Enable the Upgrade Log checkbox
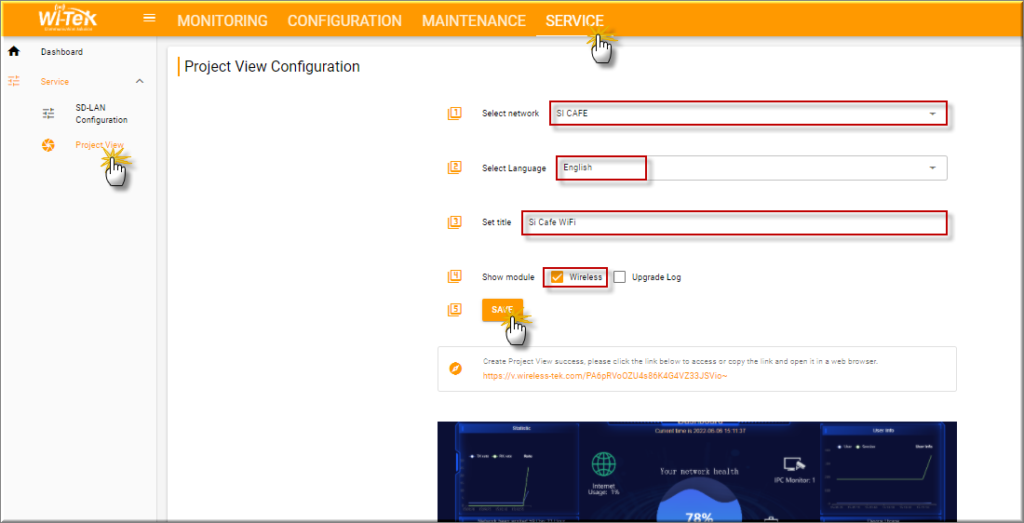Image resolution: width=1024 pixels, height=523 pixels. coord(620,277)
